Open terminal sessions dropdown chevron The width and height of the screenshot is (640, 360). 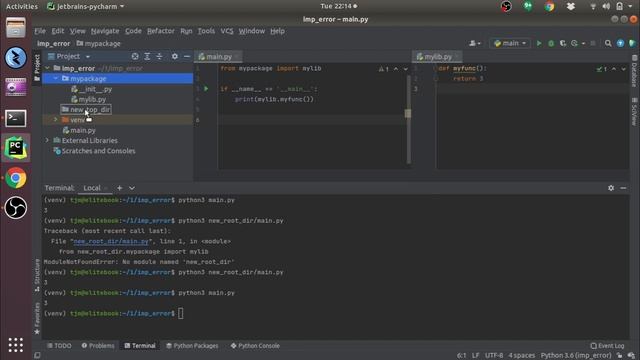tap(132, 188)
